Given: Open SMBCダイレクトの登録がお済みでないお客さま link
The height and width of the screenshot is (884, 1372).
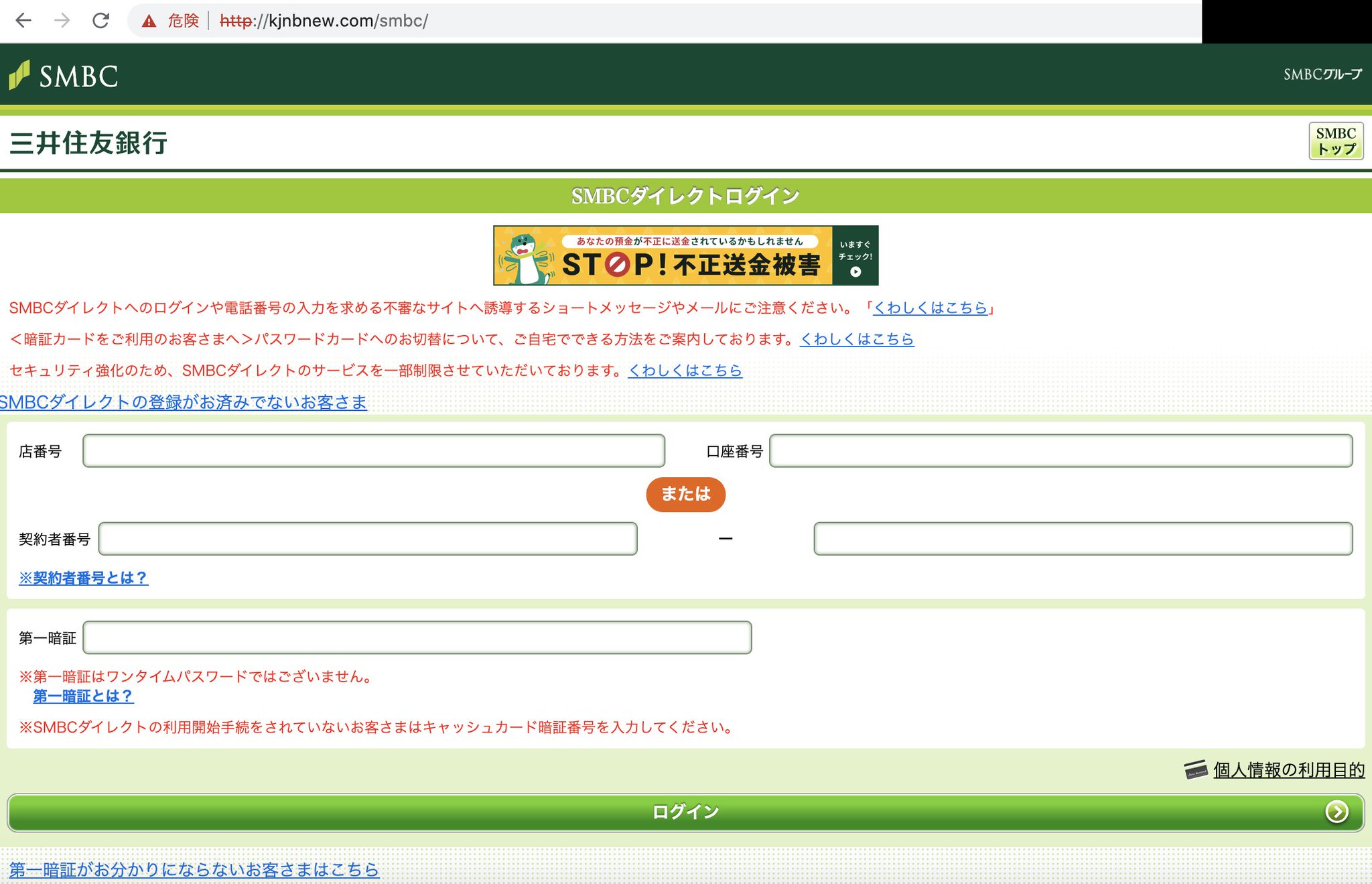Looking at the screenshot, I should [x=183, y=402].
